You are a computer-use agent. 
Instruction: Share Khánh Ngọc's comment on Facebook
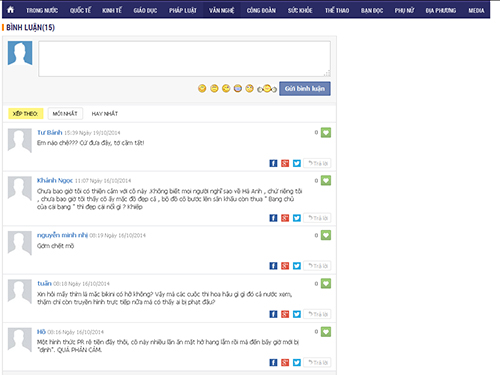(273, 218)
